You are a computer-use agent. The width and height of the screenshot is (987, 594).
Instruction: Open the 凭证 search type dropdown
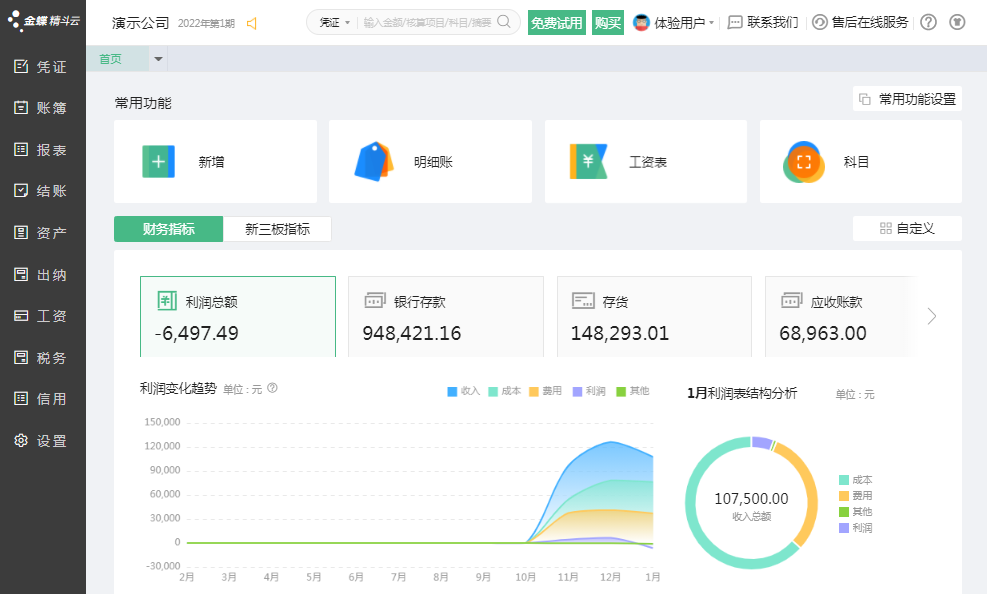coord(334,23)
